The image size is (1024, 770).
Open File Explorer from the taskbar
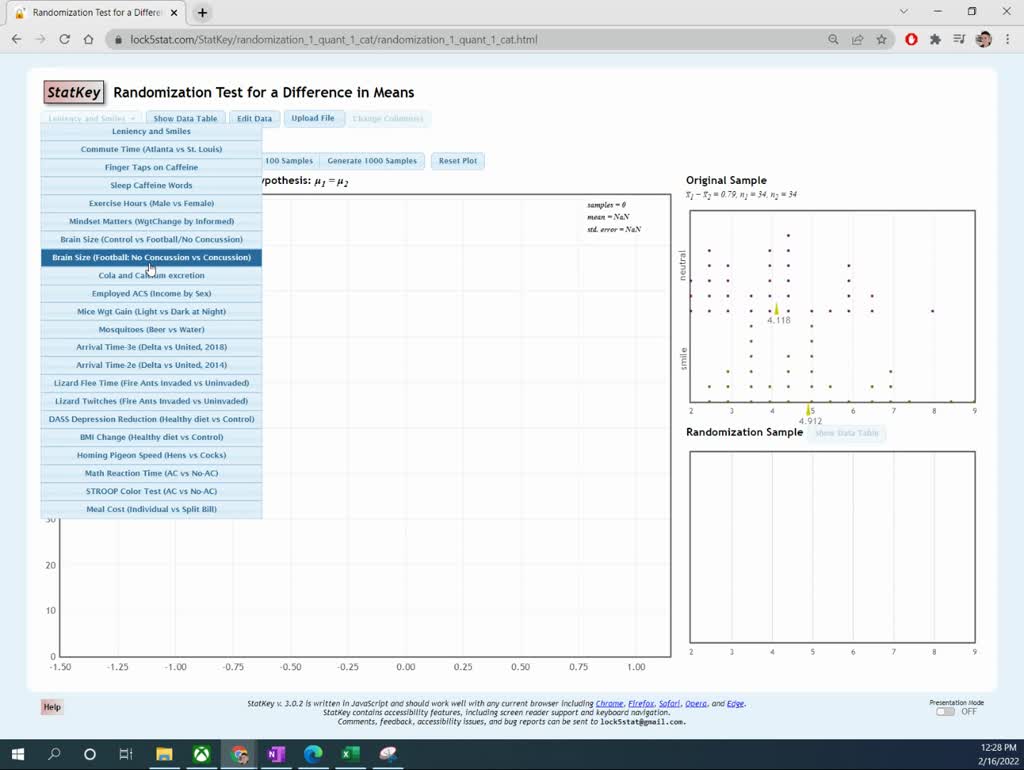point(164,754)
